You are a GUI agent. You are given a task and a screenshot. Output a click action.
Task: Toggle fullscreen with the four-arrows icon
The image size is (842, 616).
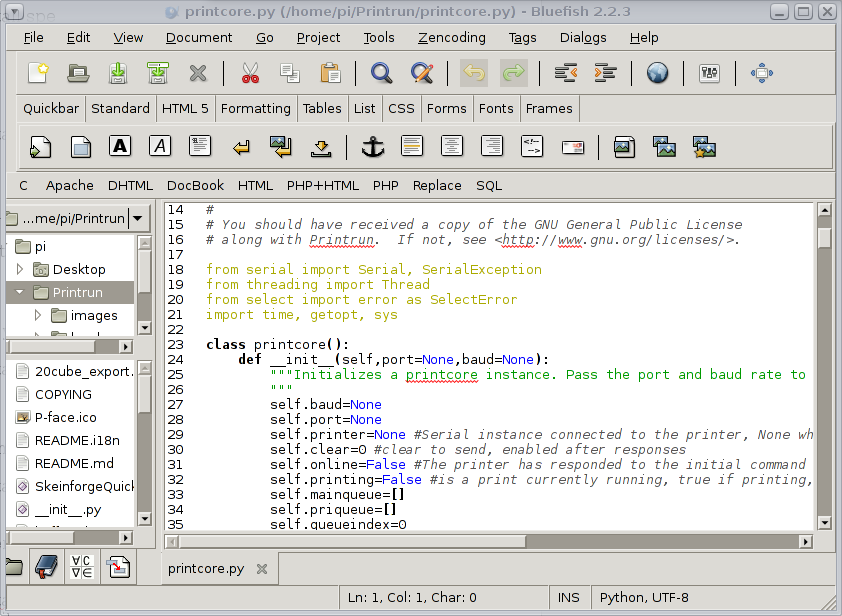coord(761,73)
